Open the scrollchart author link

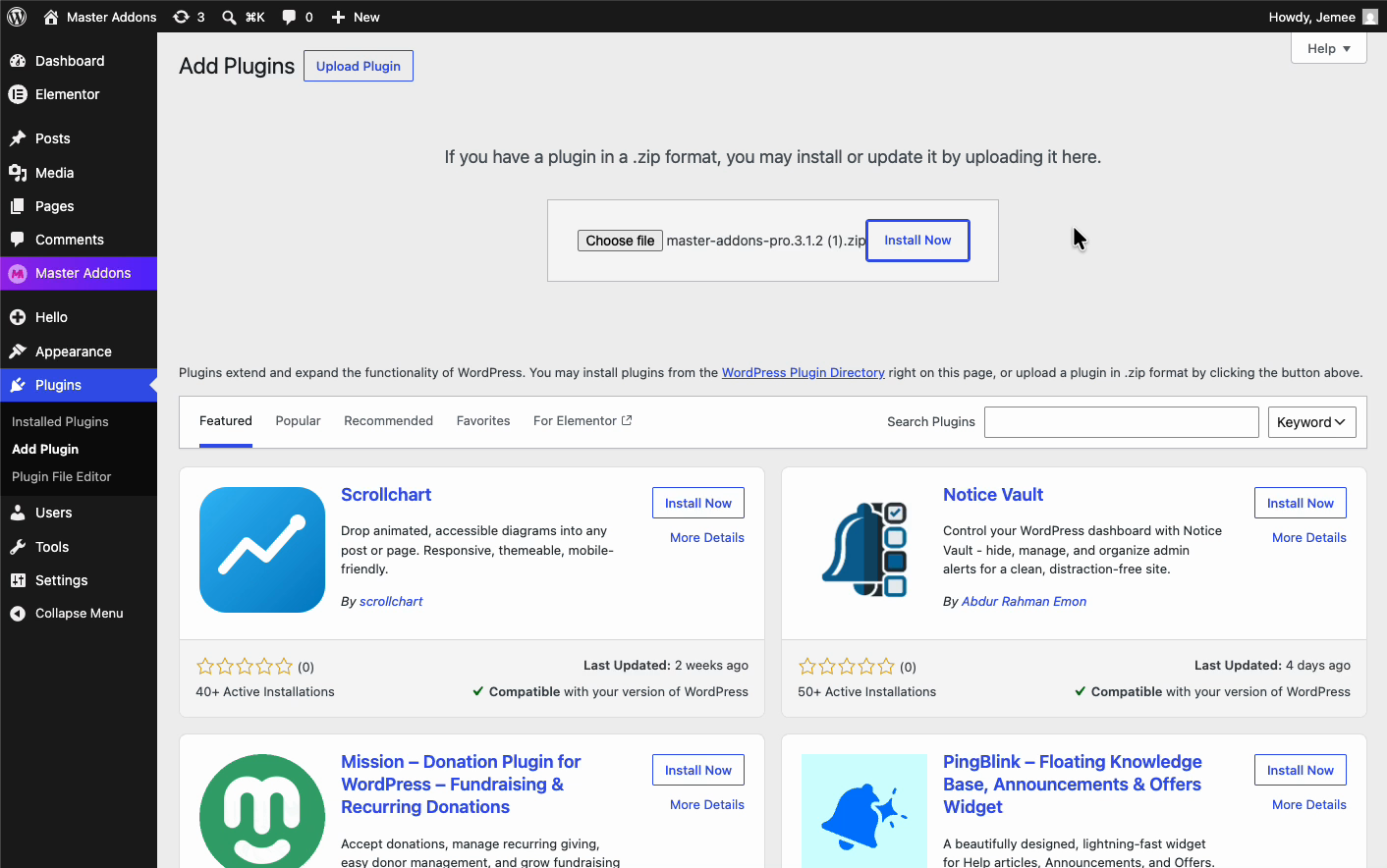(391, 601)
